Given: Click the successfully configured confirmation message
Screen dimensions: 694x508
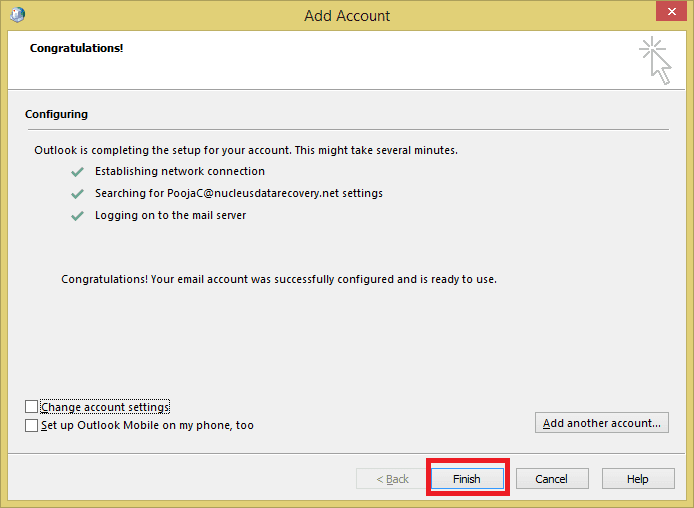Looking at the screenshot, I should pyautogui.click(x=279, y=279).
